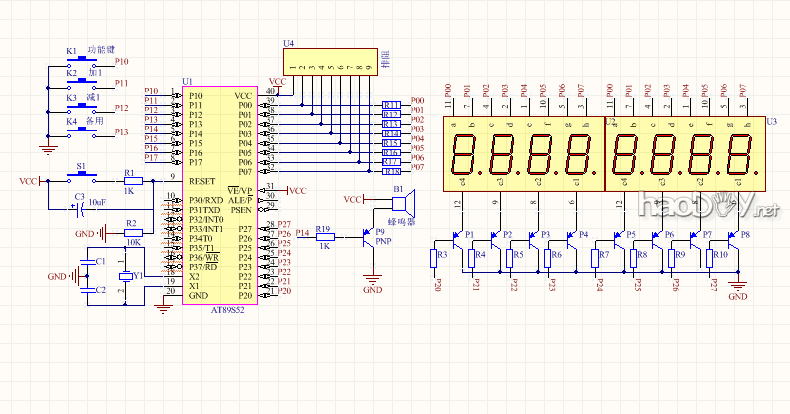This screenshot has width=790, height=414.
Task: Click the AT89S52 microcontroller chip U1
Action: coord(220,195)
